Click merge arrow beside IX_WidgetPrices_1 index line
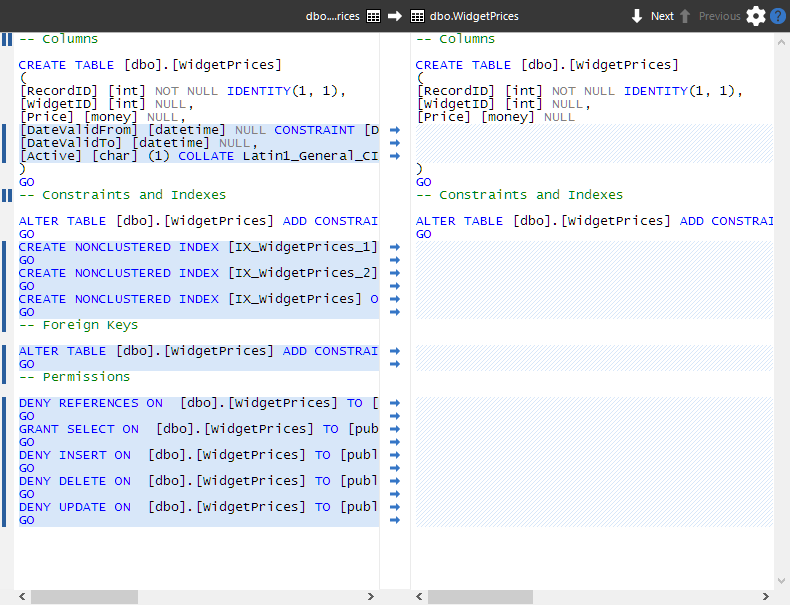 (394, 247)
